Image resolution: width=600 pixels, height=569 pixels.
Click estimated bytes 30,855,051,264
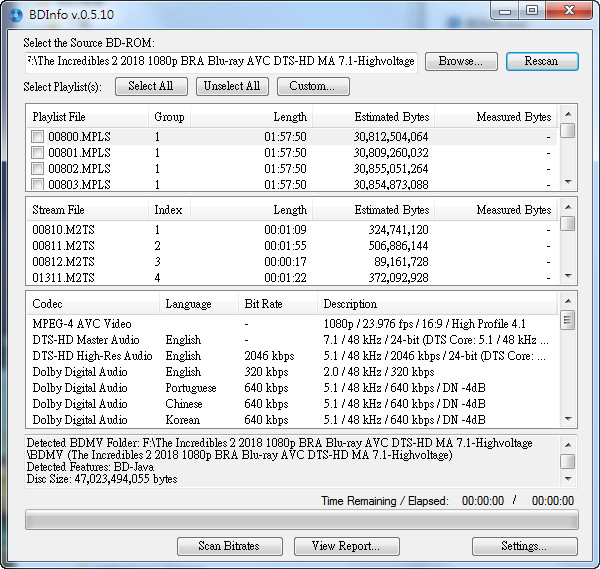coord(391,169)
